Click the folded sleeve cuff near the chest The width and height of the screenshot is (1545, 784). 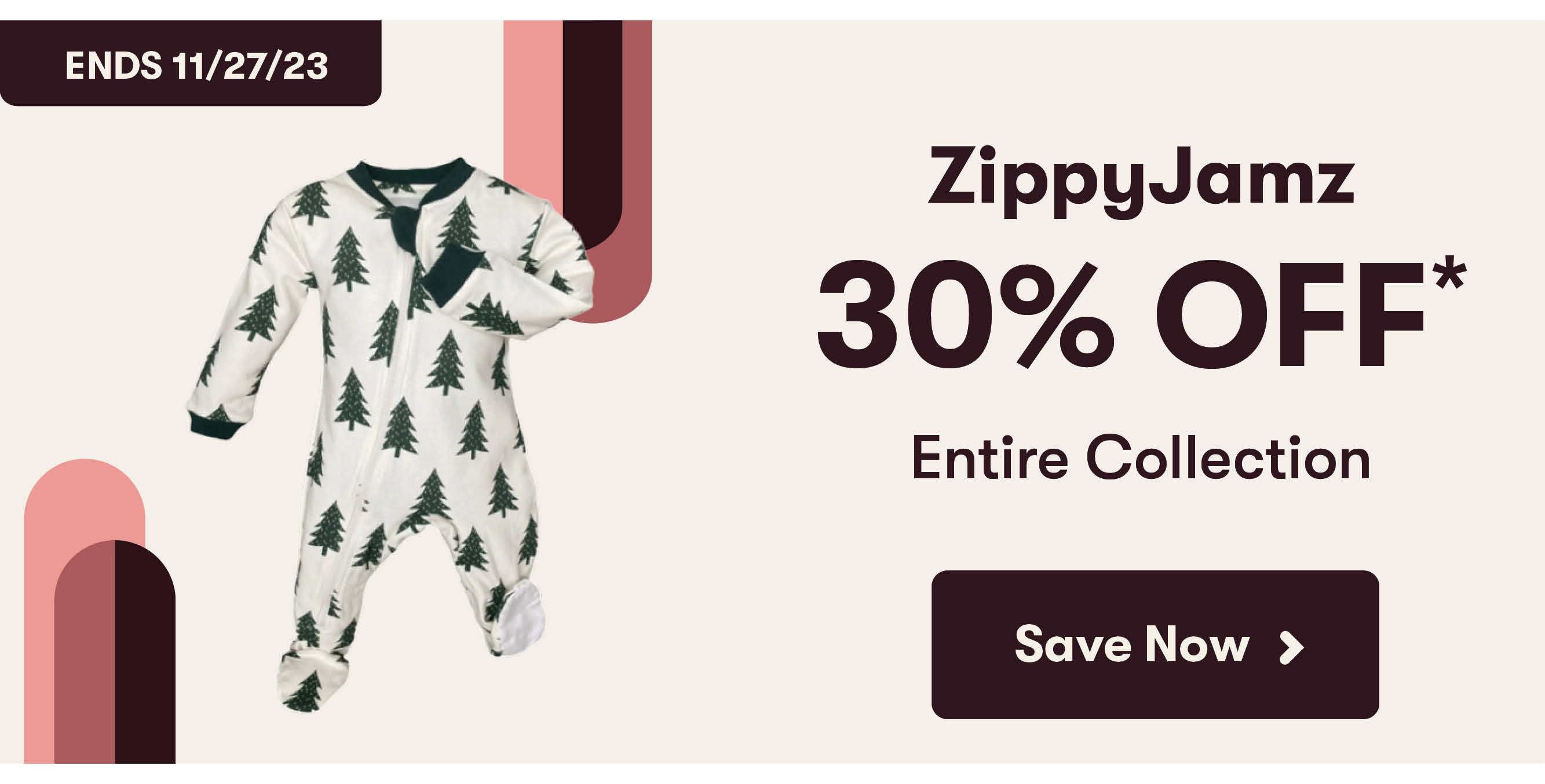tap(451, 274)
